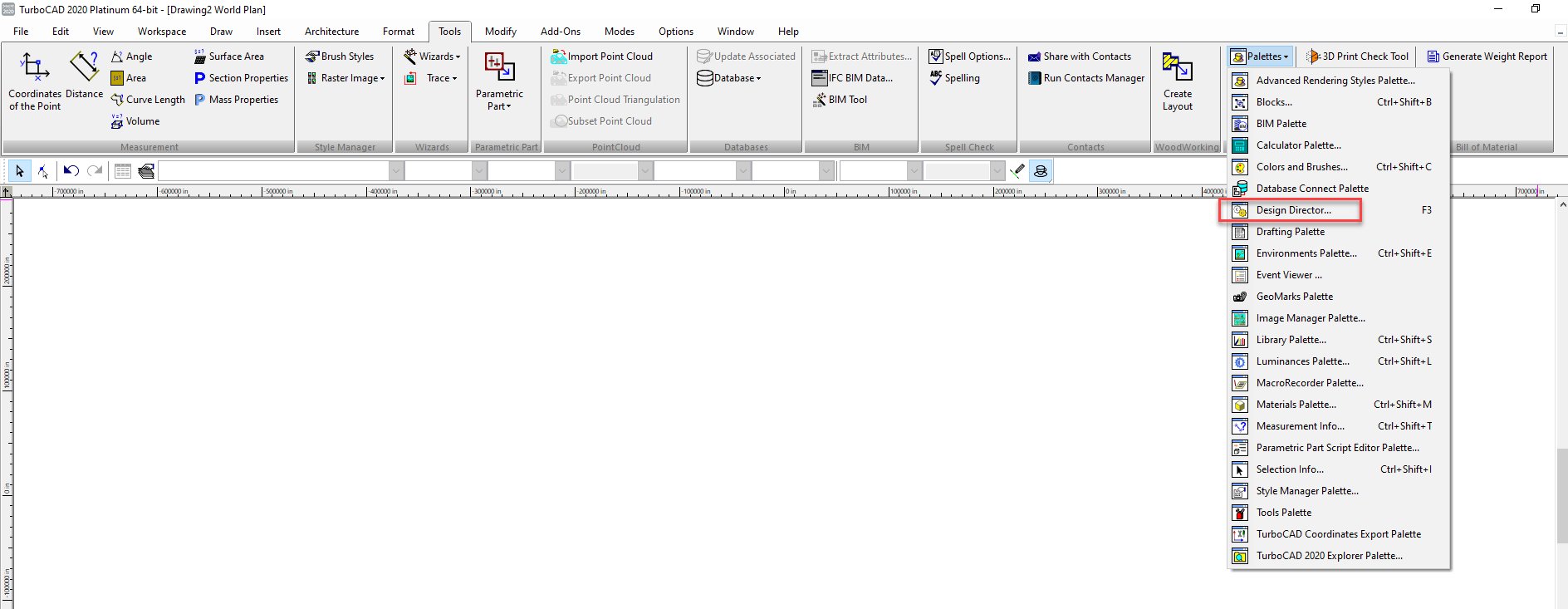This screenshot has width=1568, height=609.
Task: Click Import Point Cloud
Action: (x=602, y=56)
